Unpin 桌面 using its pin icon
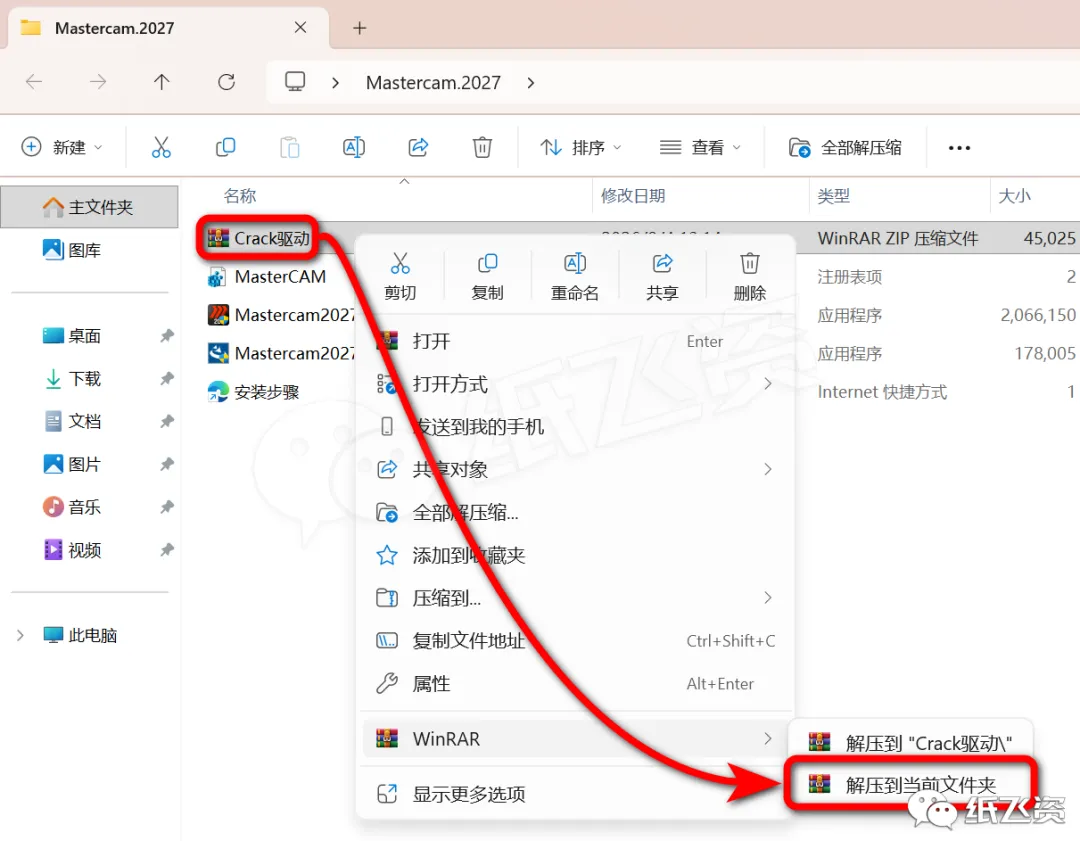 click(x=167, y=336)
